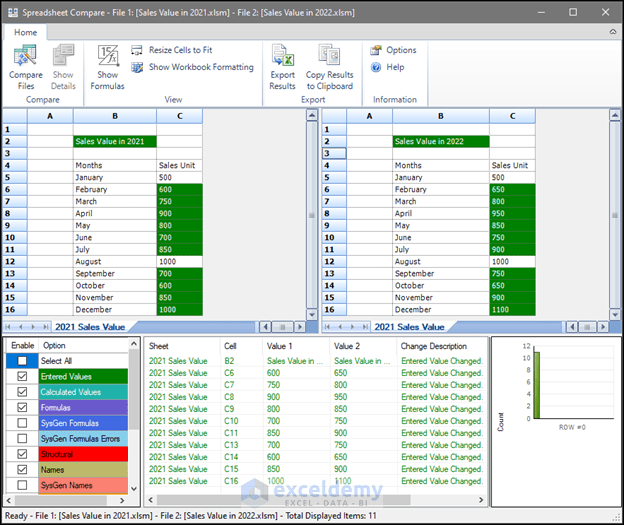Uncheck the Entered Values option
This screenshot has width=624, height=525.
point(22,376)
